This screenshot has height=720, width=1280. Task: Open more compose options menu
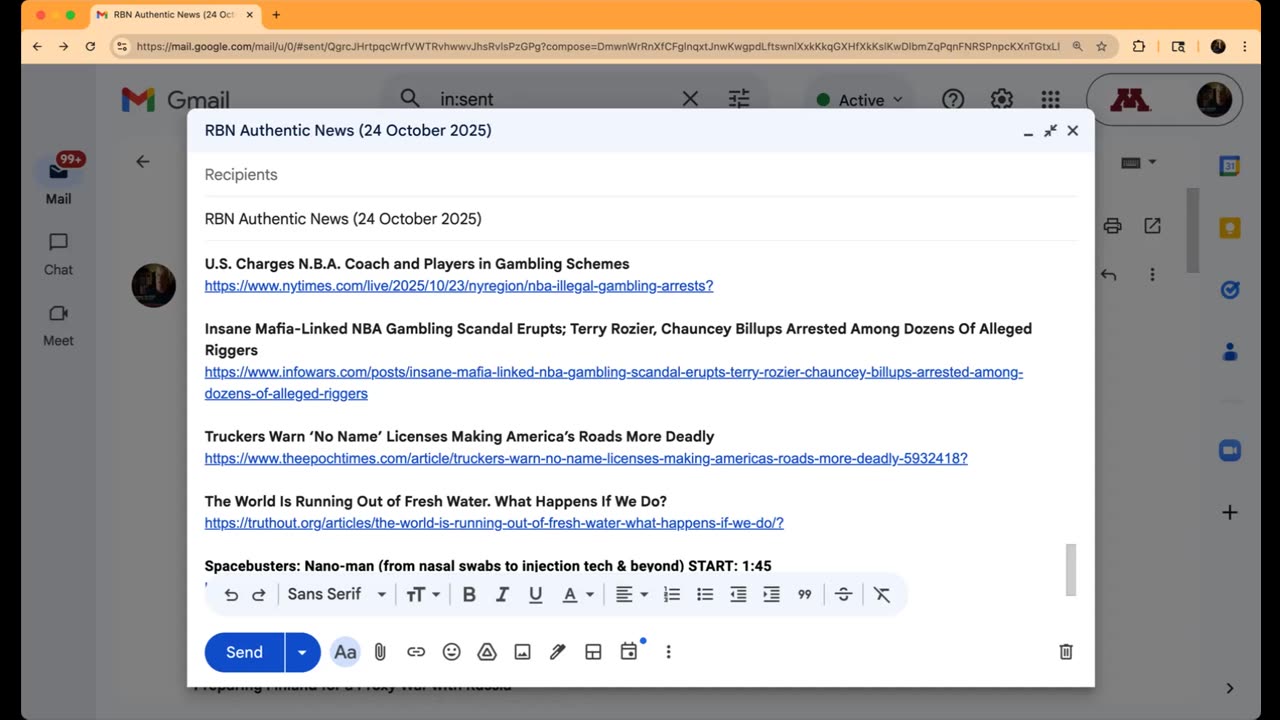668,652
